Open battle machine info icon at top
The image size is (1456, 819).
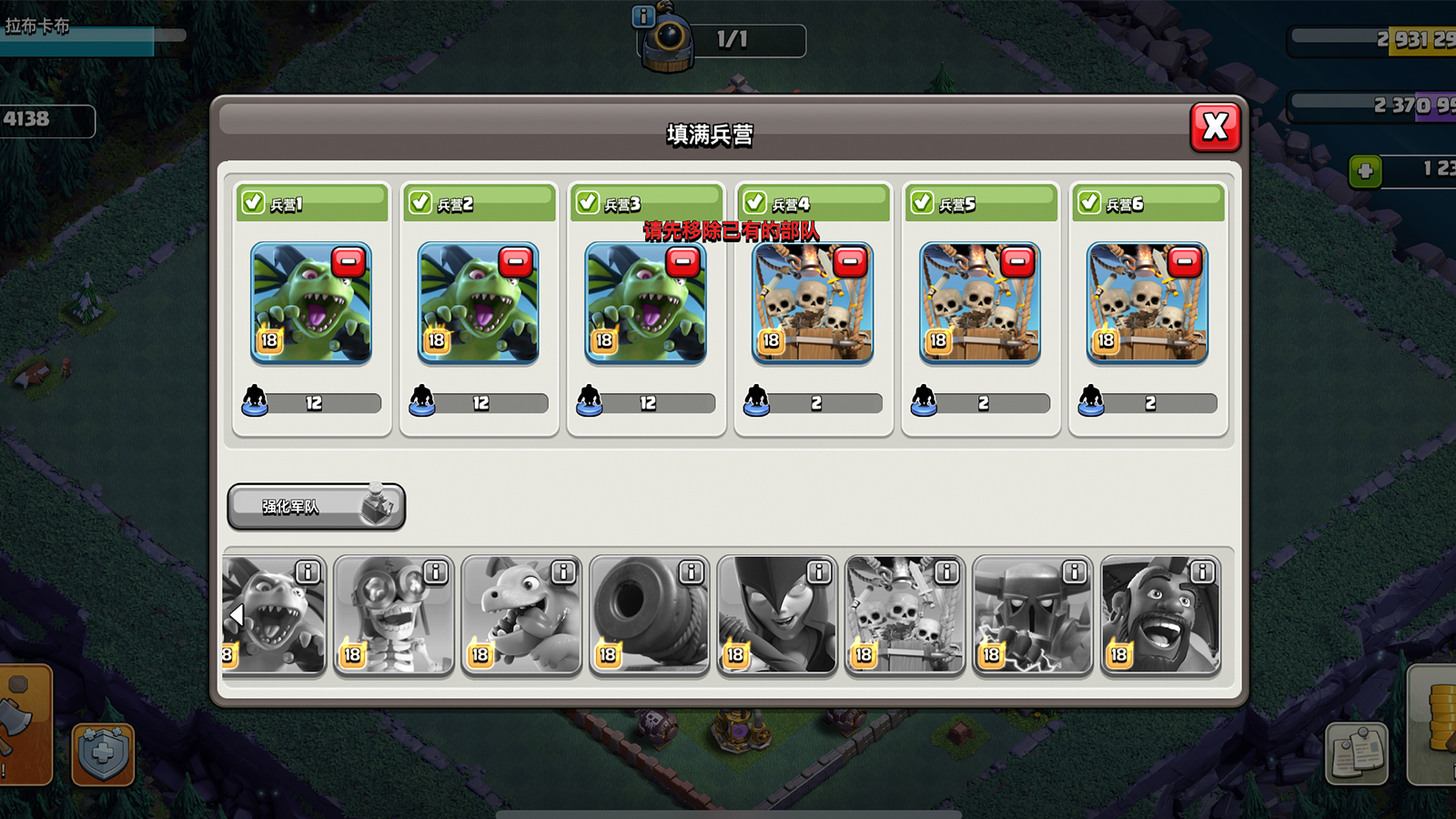coord(642,15)
